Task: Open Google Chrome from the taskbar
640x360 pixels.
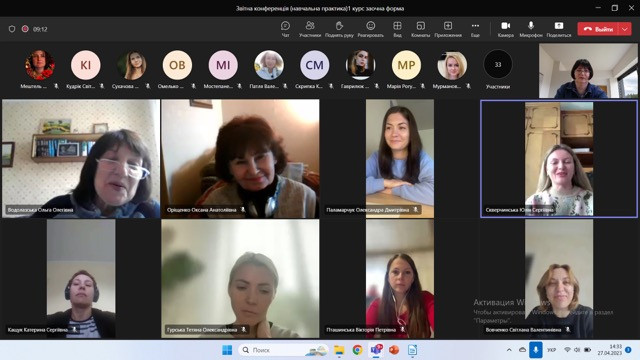Action: pyautogui.click(x=358, y=350)
